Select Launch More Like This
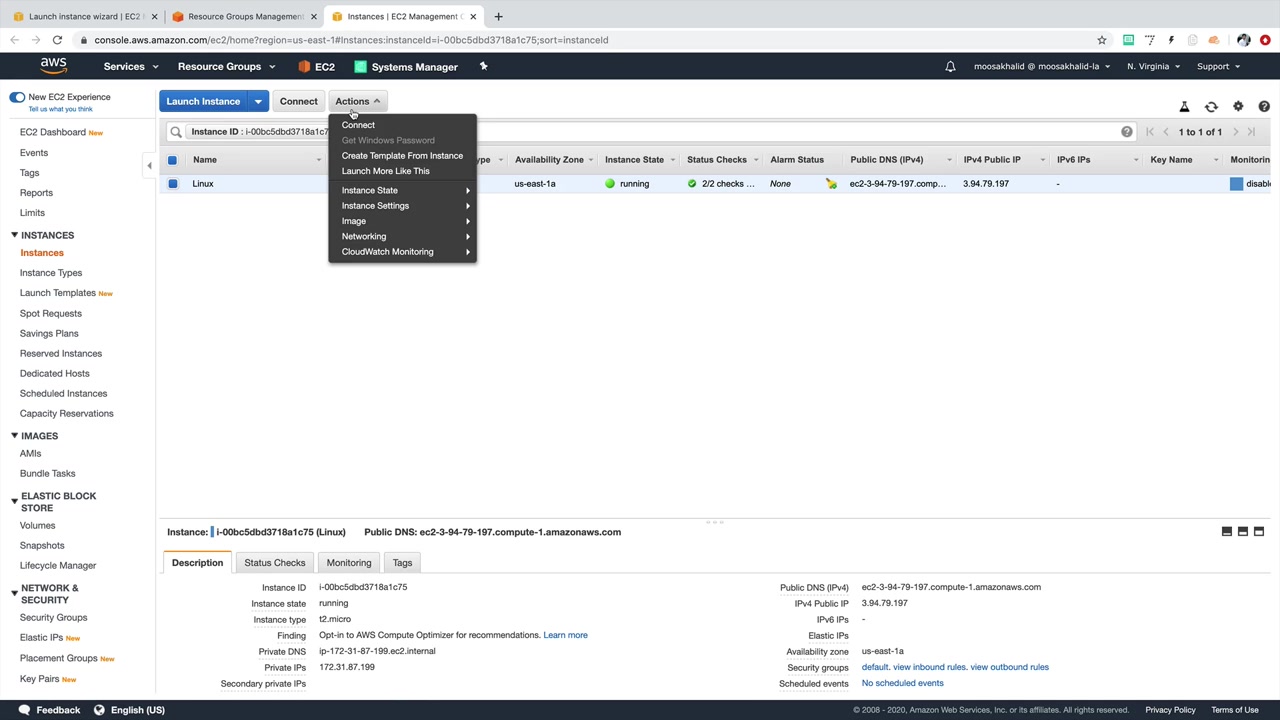This screenshot has height=720, width=1280. tap(385, 171)
